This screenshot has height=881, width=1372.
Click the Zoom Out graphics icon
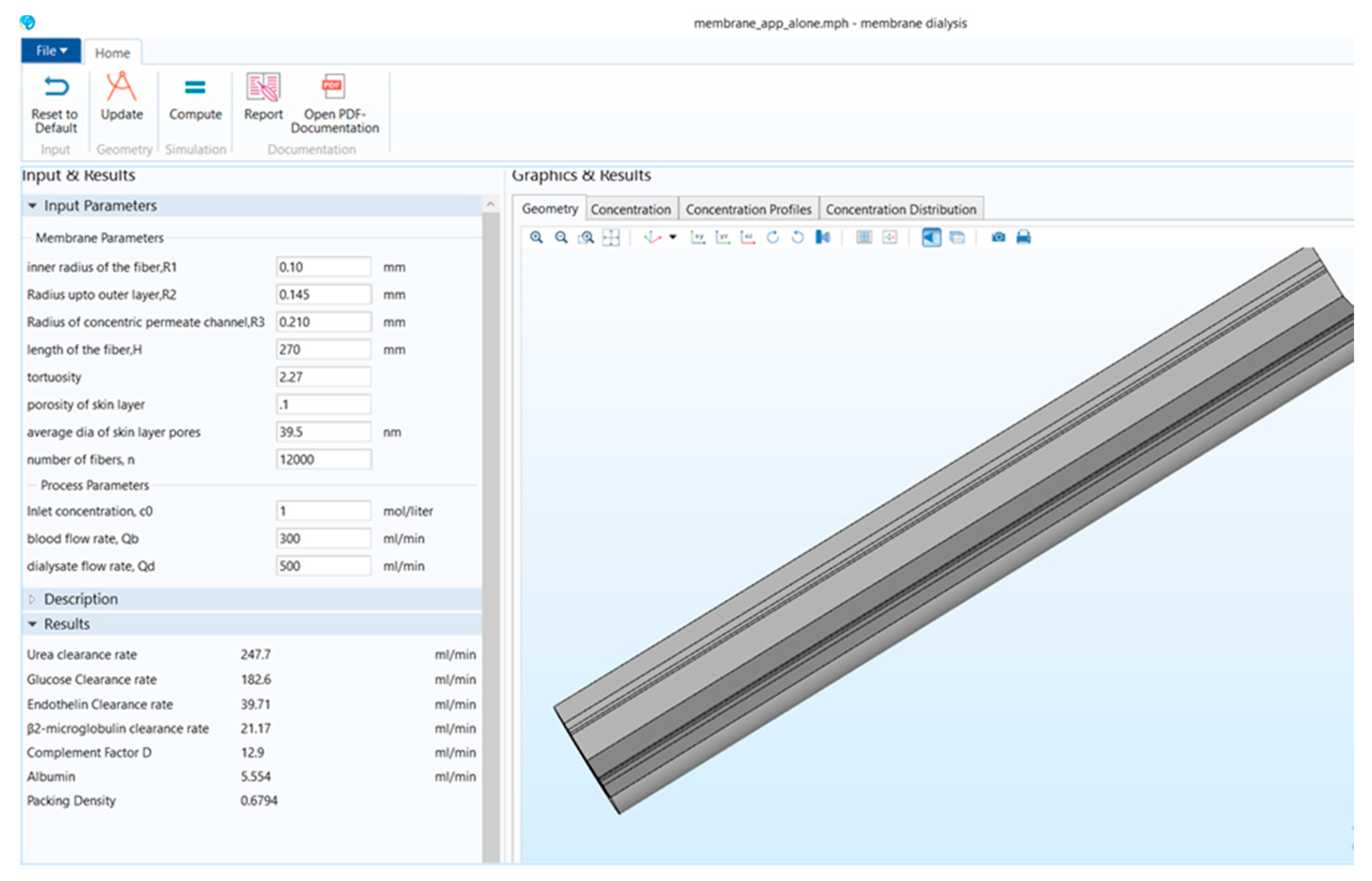tap(561, 237)
